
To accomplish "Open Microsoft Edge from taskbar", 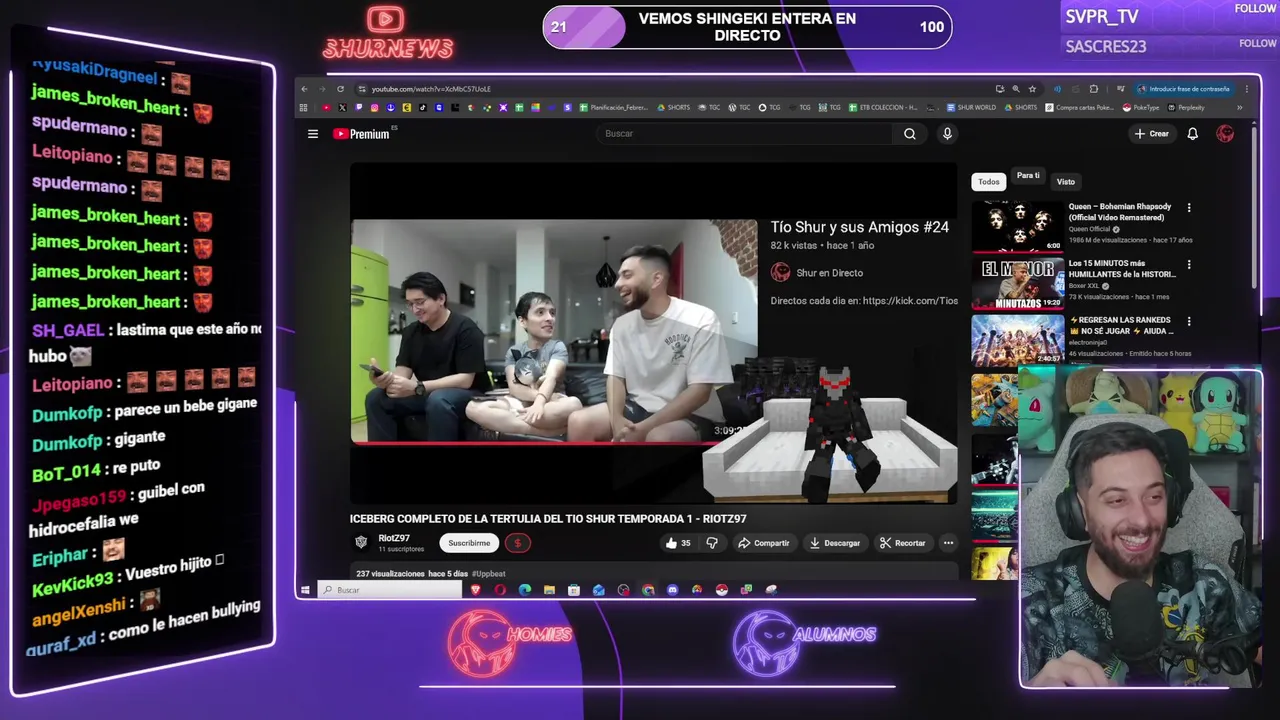I will point(525,590).
